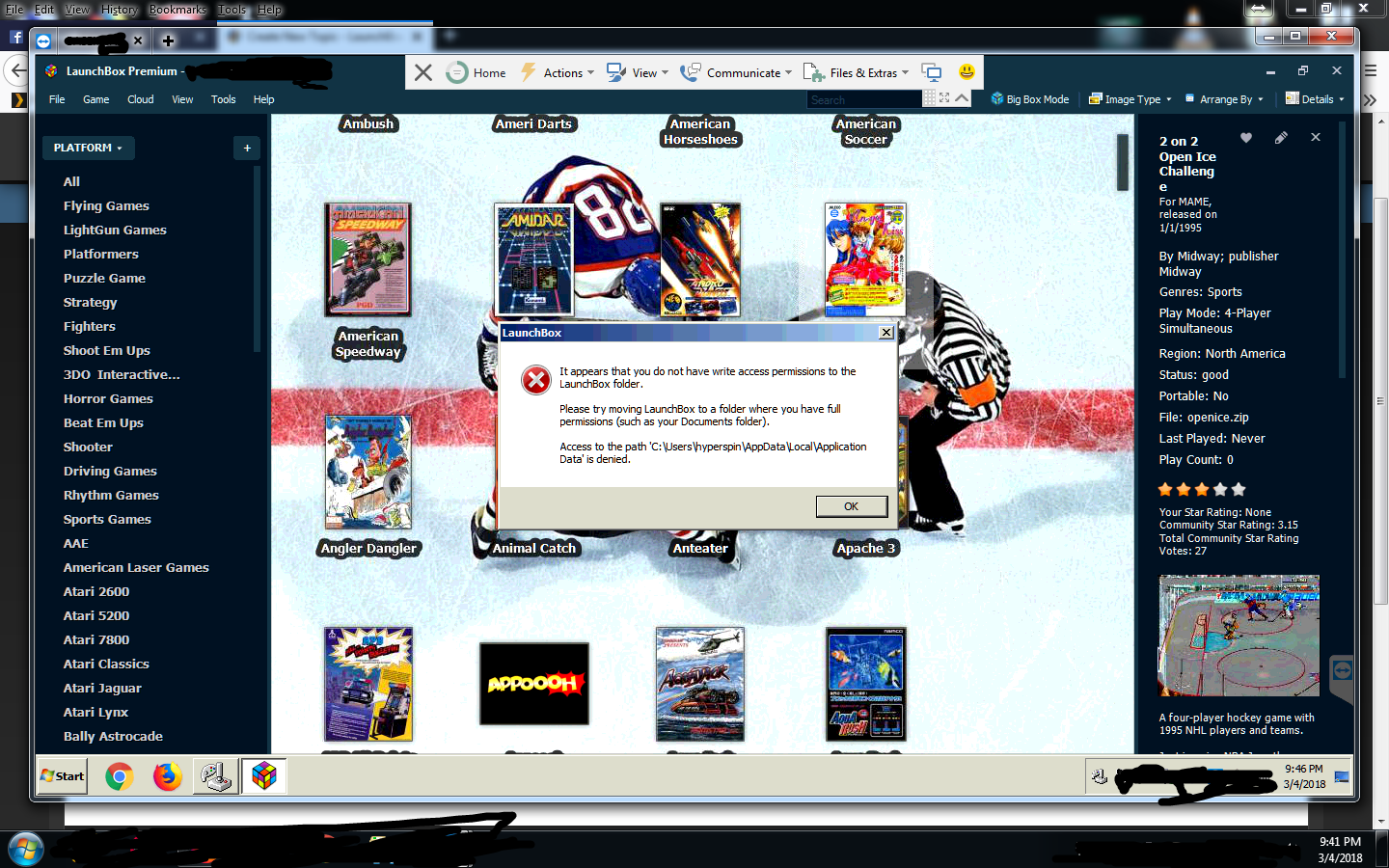Image resolution: width=1389 pixels, height=868 pixels.
Task: Select the Flying Games category
Action: 106,205
